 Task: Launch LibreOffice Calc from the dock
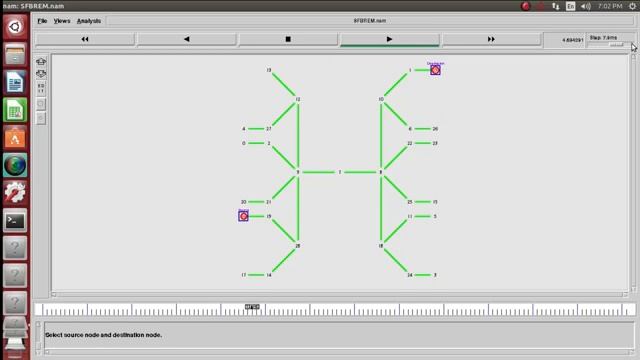(15, 110)
